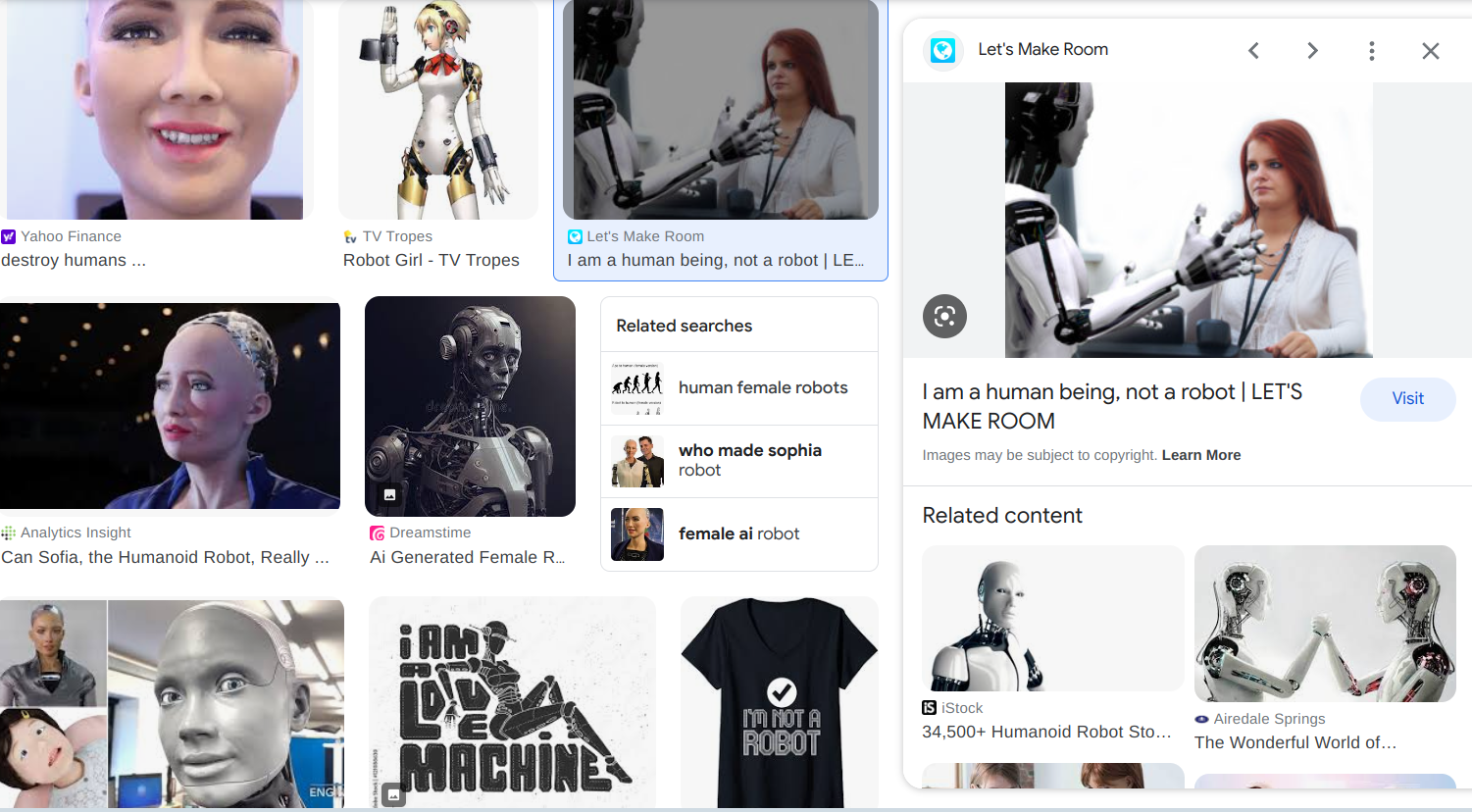This screenshot has height=812, width=1472.
Task: Open grey humanoid robot collage thumbnail
Action: (172, 703)
